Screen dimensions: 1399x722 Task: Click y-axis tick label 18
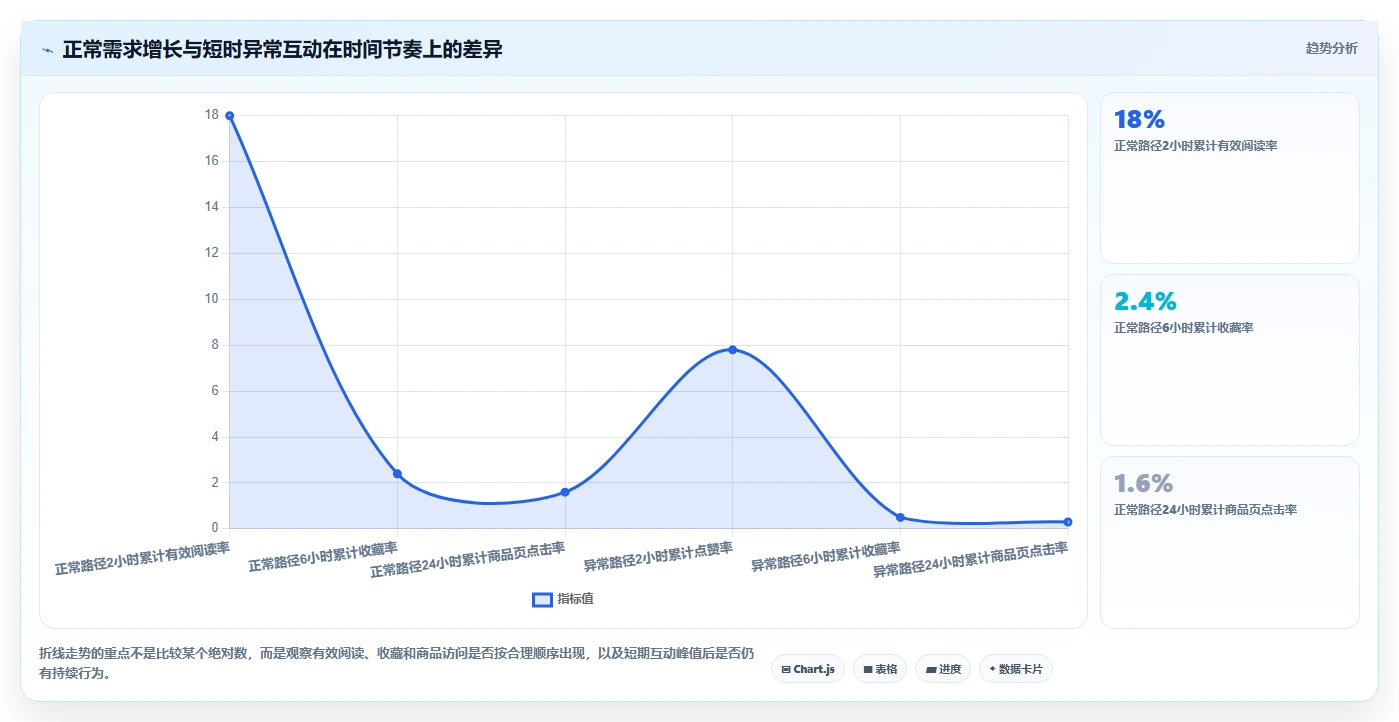[211, 115]
